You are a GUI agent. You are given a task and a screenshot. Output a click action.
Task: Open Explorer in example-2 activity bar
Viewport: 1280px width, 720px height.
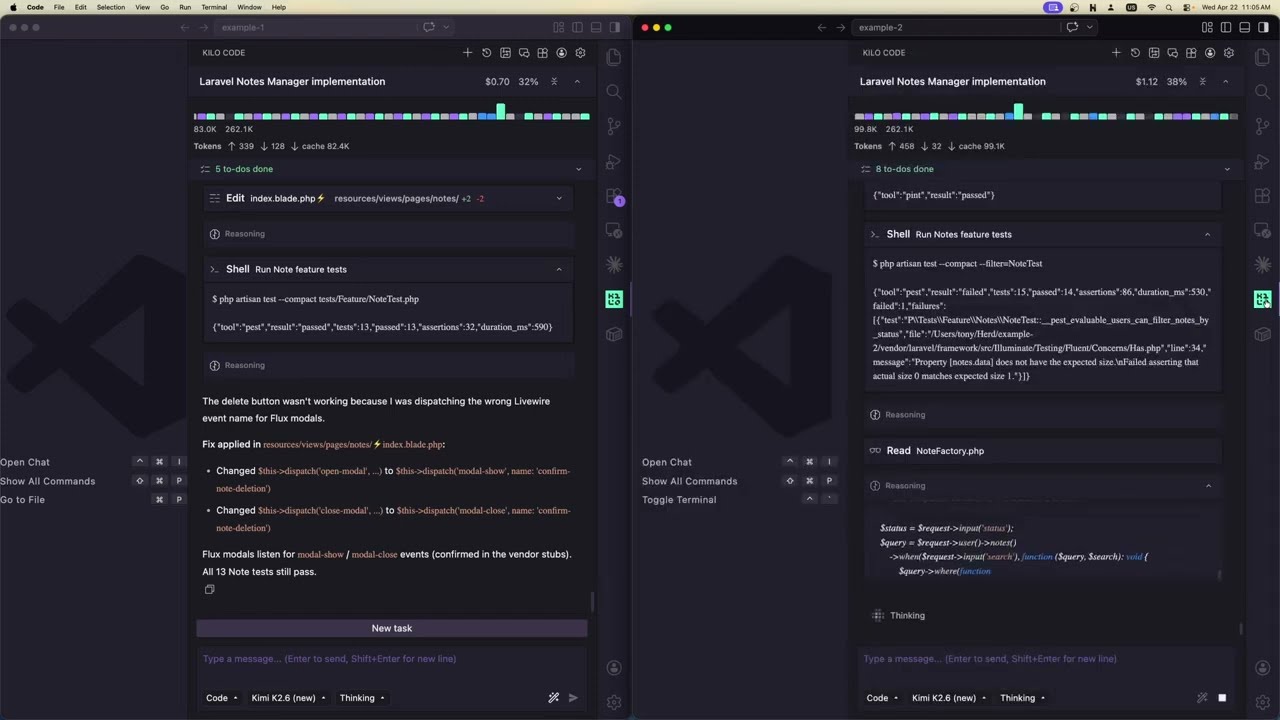pos(1263,58)
